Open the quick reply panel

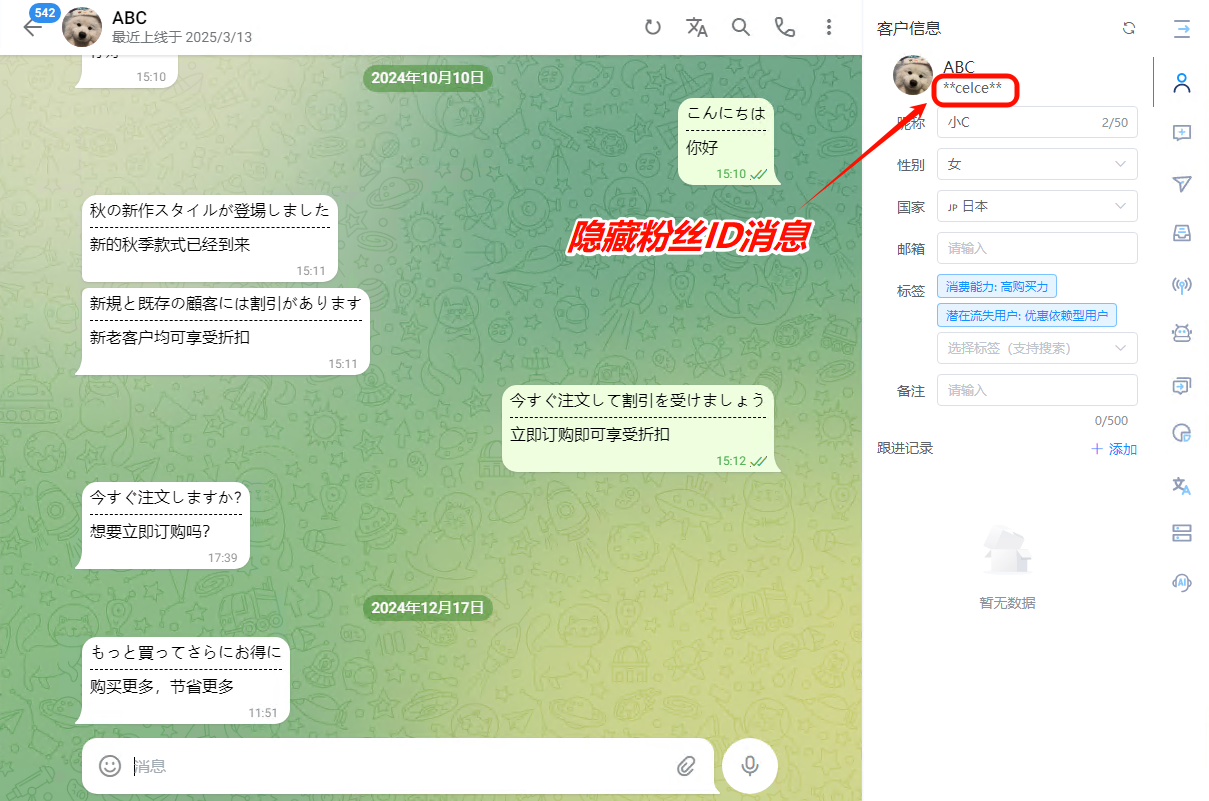[x=1182, y=132]
